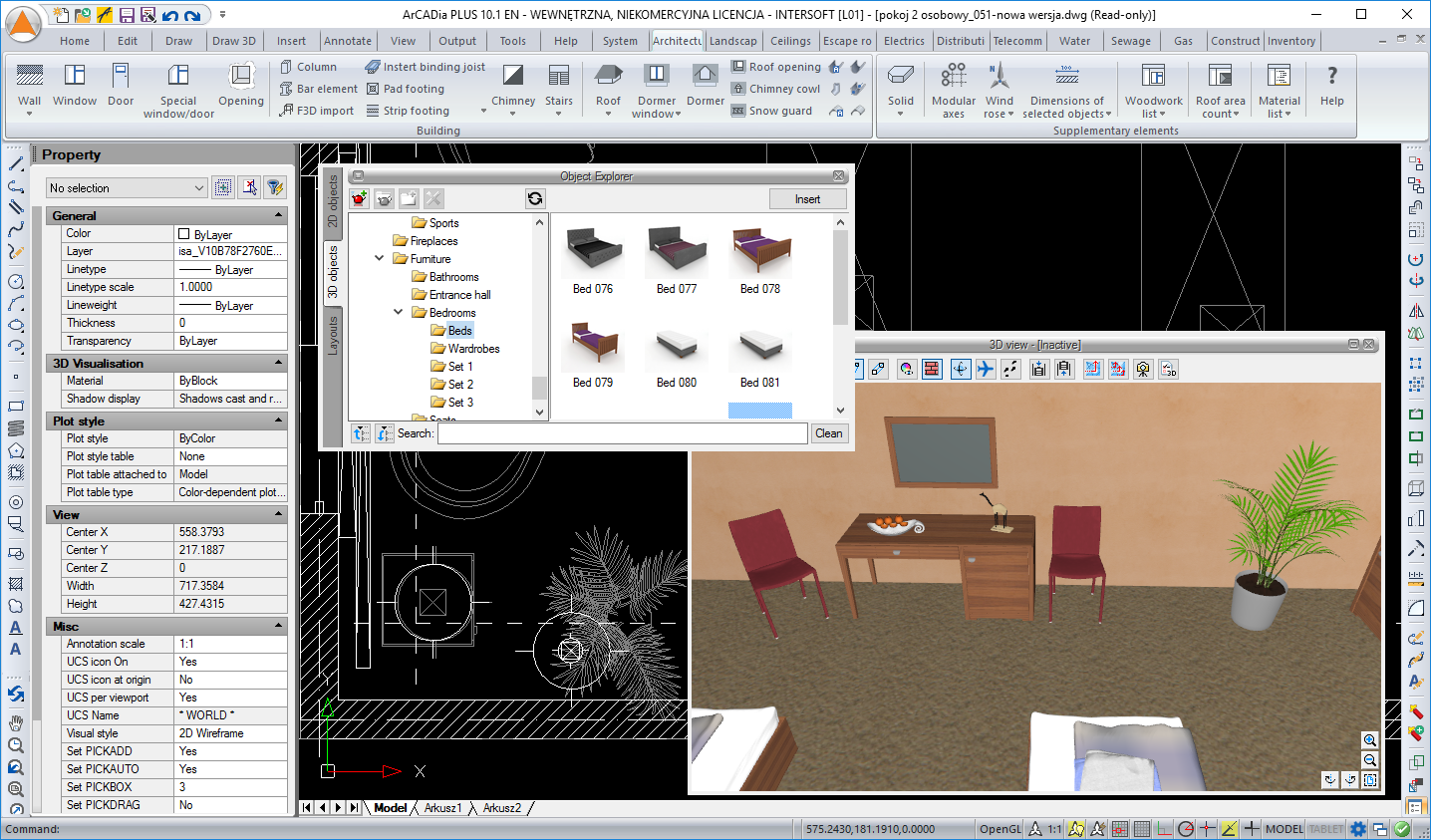Click the Stairs tool icon

coord(559,77)
